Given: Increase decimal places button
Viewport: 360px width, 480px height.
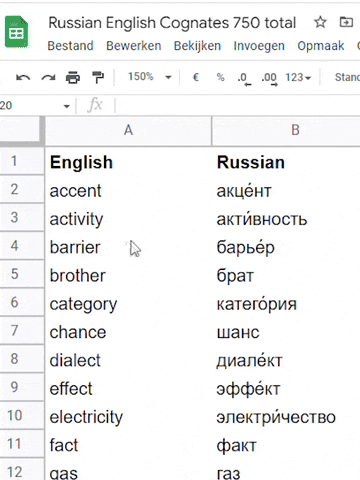Looking at the screenshot, I should coord(269,79).
